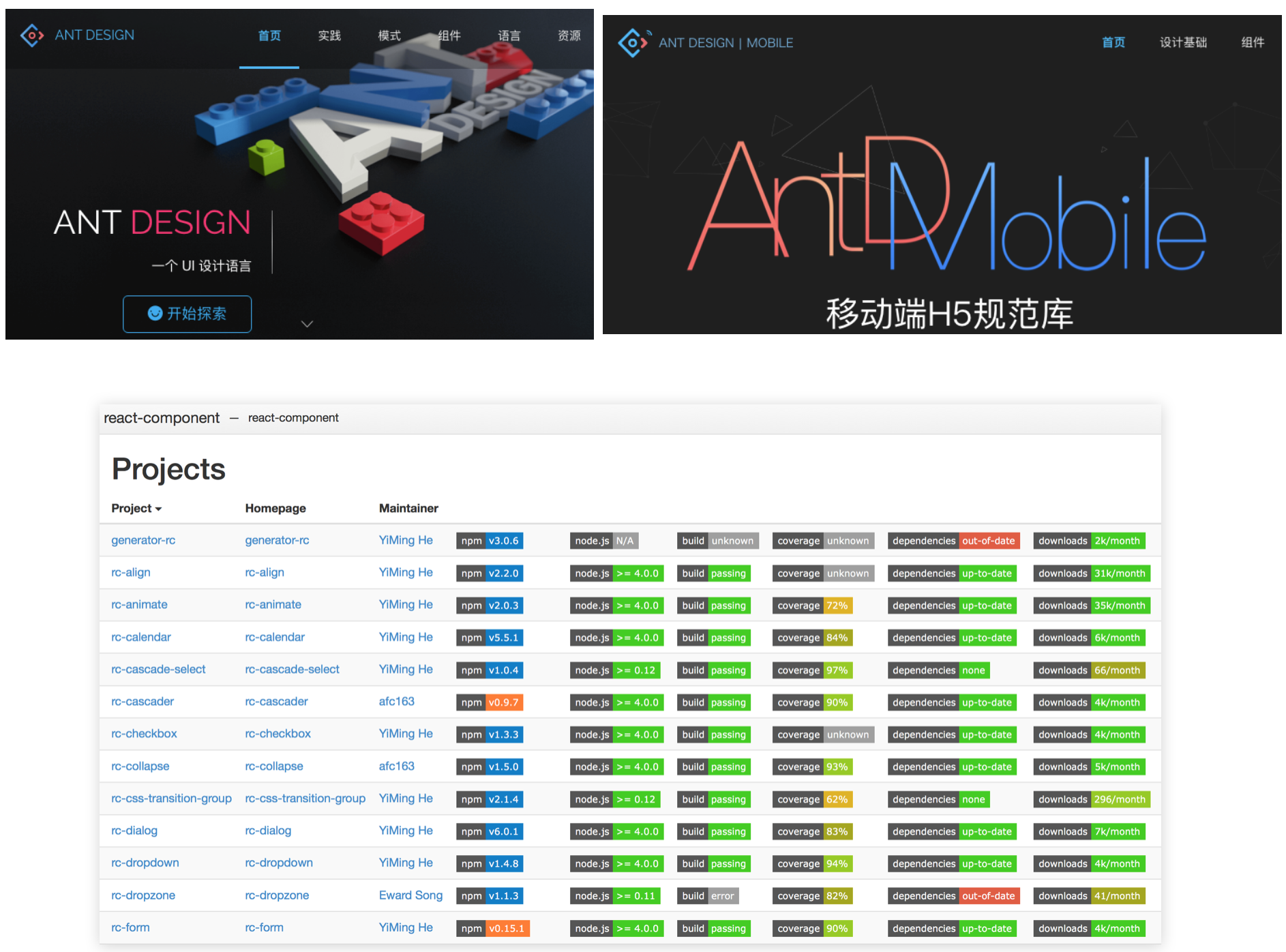Click the down chevron below Ant Design hero
1286x952 pixels.
308,324
